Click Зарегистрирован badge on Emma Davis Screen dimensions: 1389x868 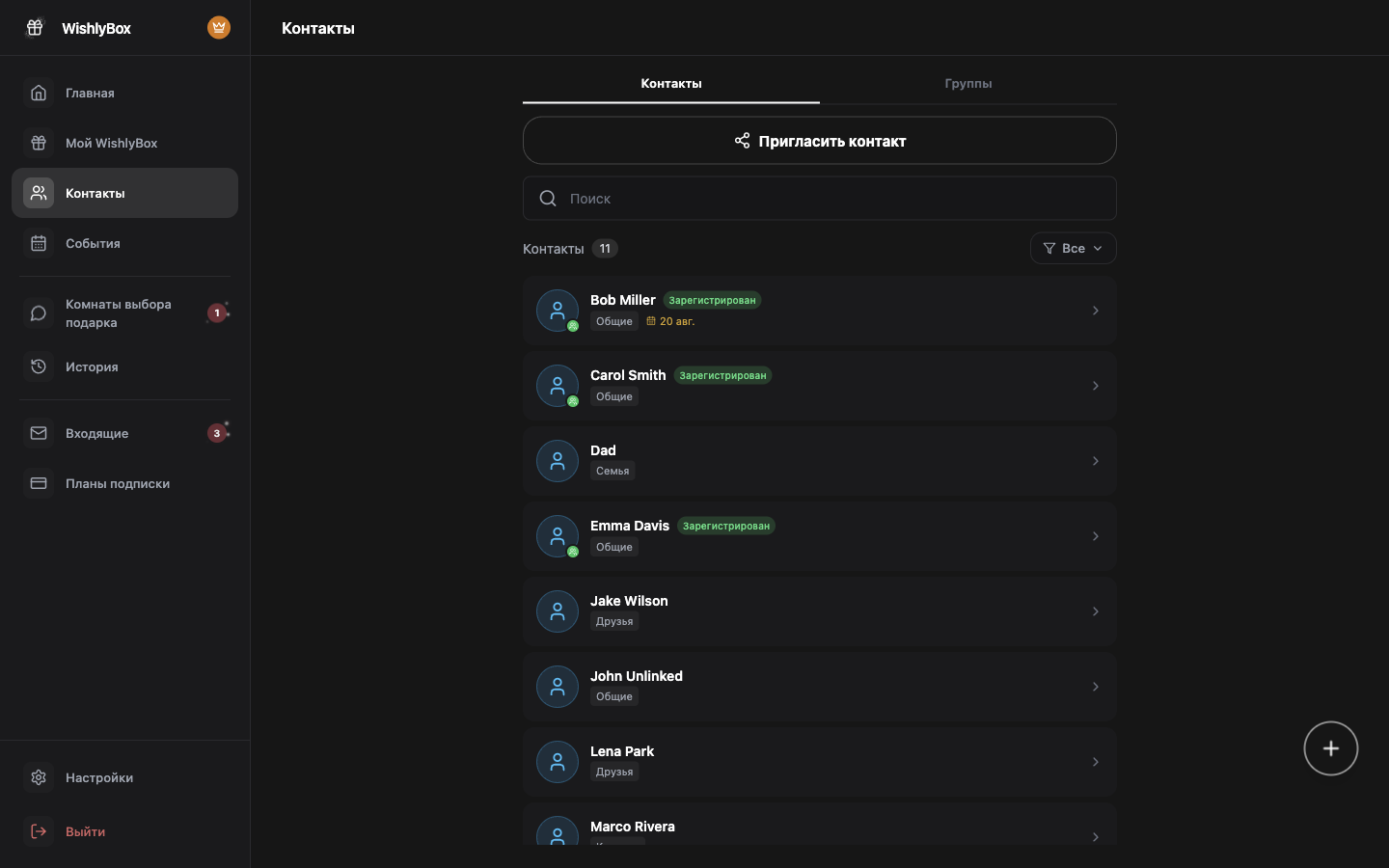tap(726, 526)
